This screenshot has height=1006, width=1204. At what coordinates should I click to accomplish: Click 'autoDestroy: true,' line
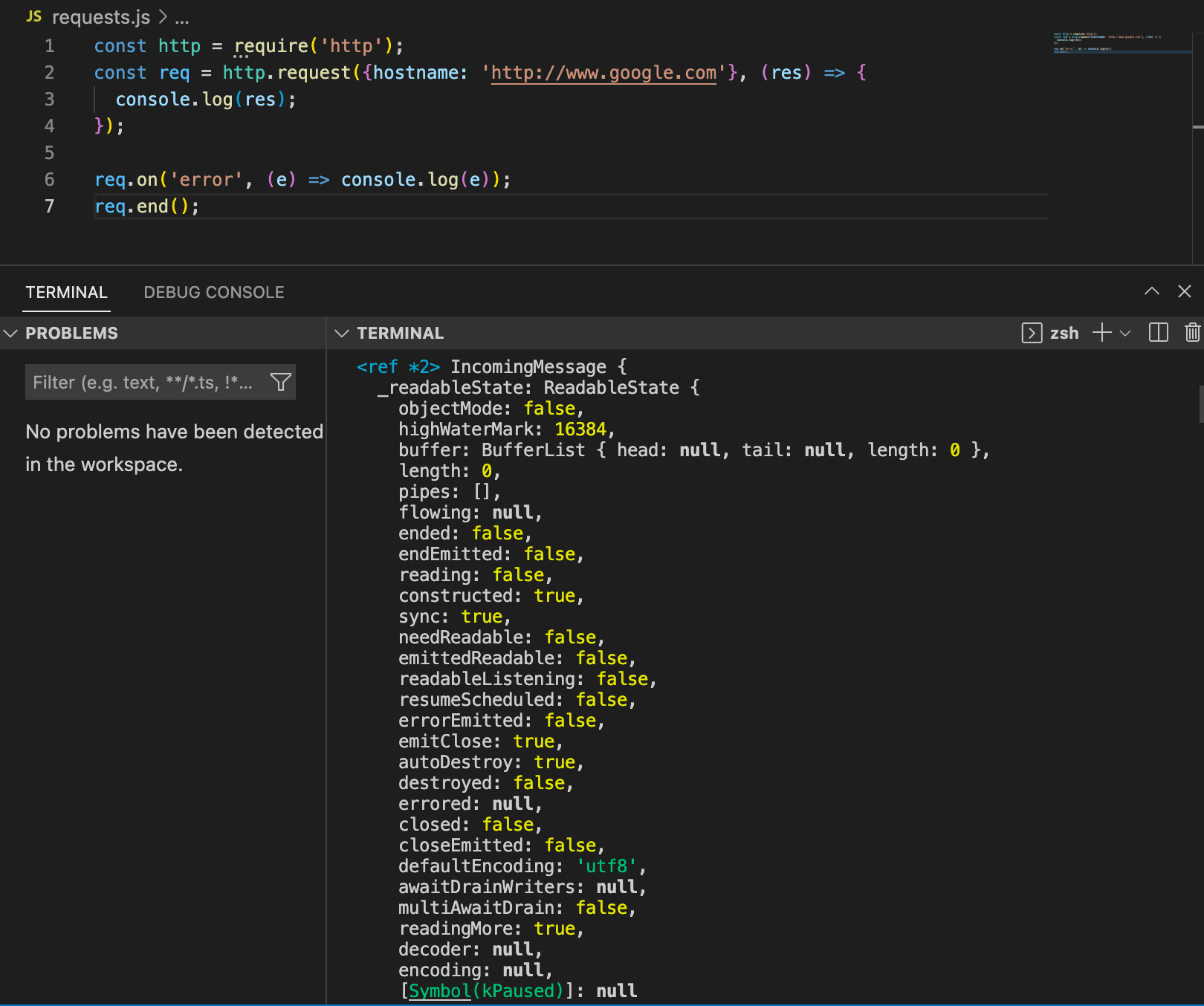tap(491, 762)
